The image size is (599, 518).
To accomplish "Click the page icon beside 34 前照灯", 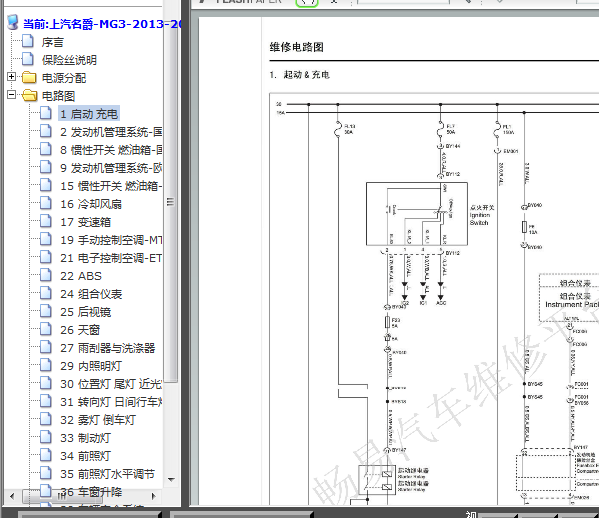I will 46,455.
